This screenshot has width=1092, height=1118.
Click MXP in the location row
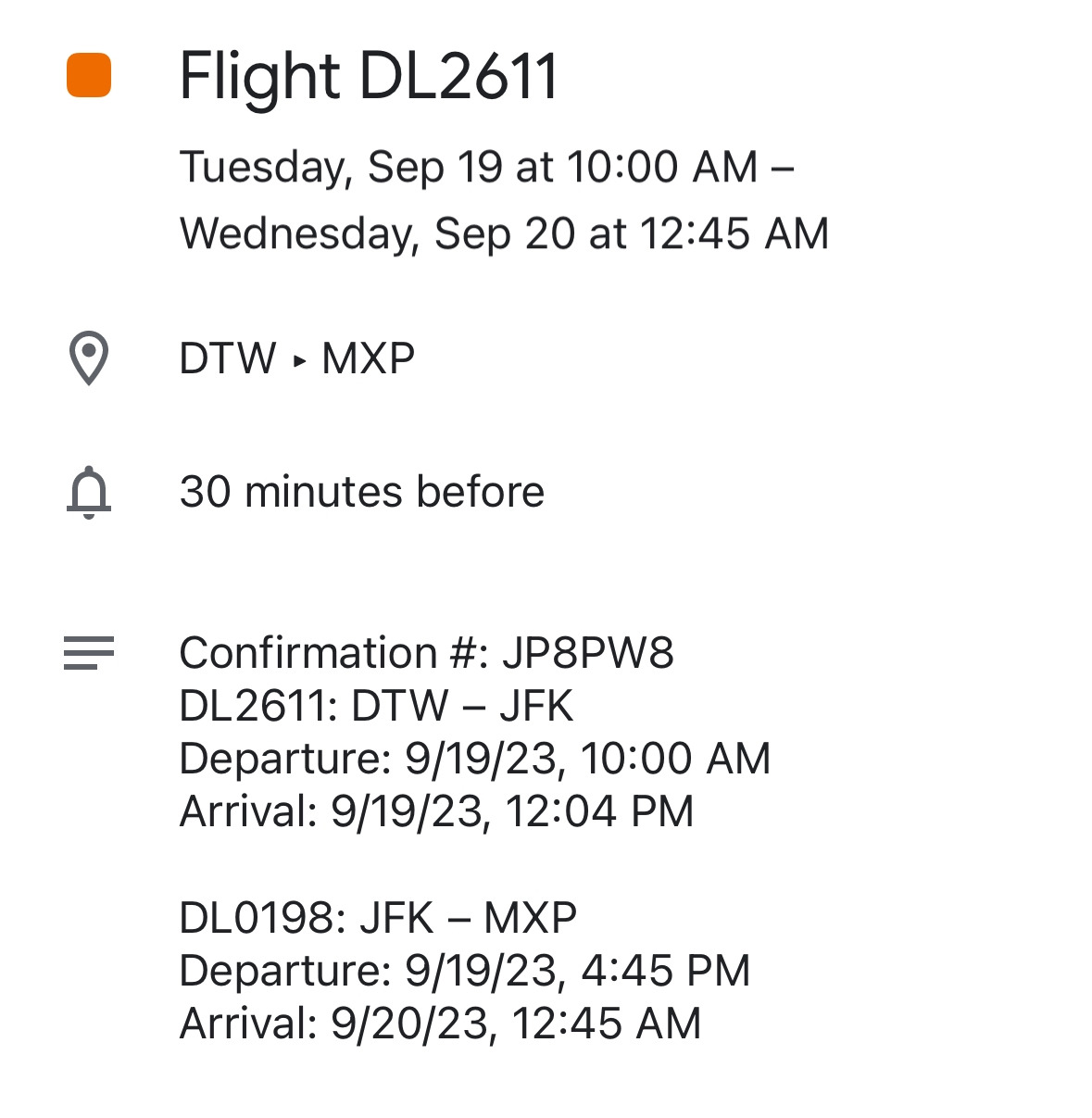point(368,358)
